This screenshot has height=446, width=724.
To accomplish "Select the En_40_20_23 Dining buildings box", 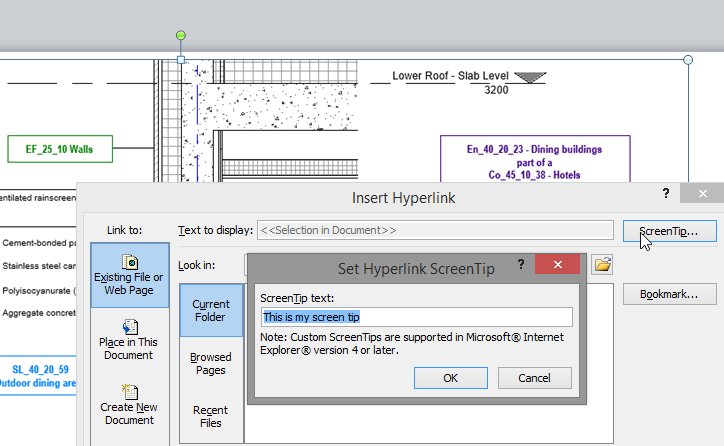I will coord(535,159).
